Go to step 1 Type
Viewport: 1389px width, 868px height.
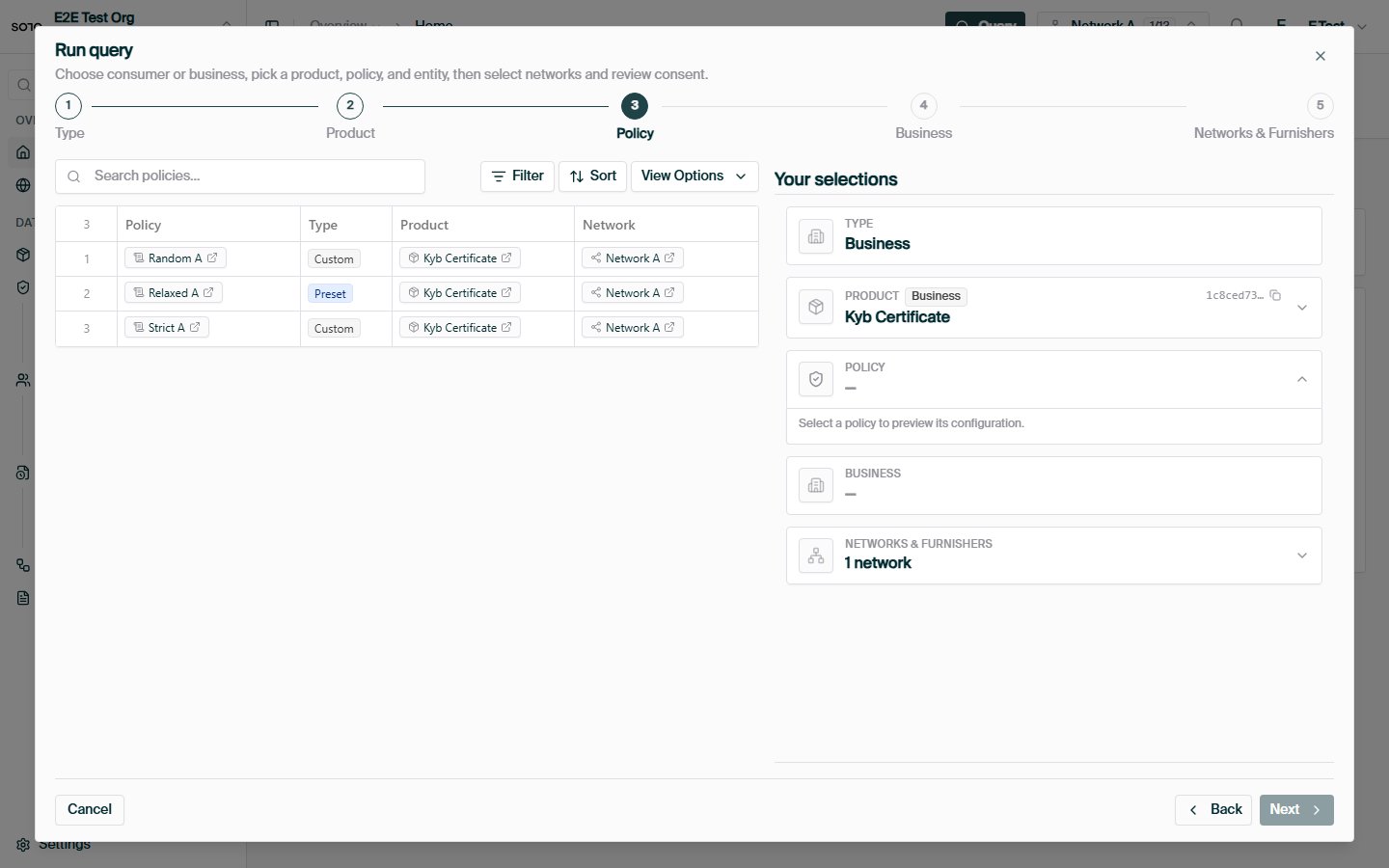68,106
